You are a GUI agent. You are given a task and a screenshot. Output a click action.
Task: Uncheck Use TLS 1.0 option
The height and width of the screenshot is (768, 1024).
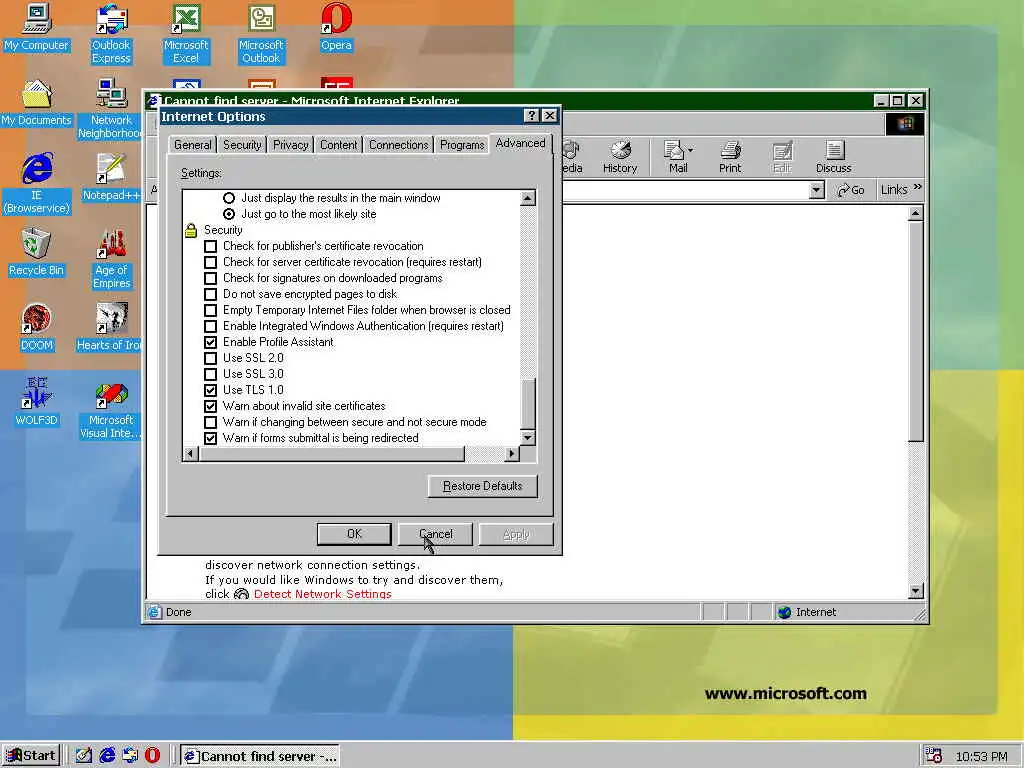[210, 391]
